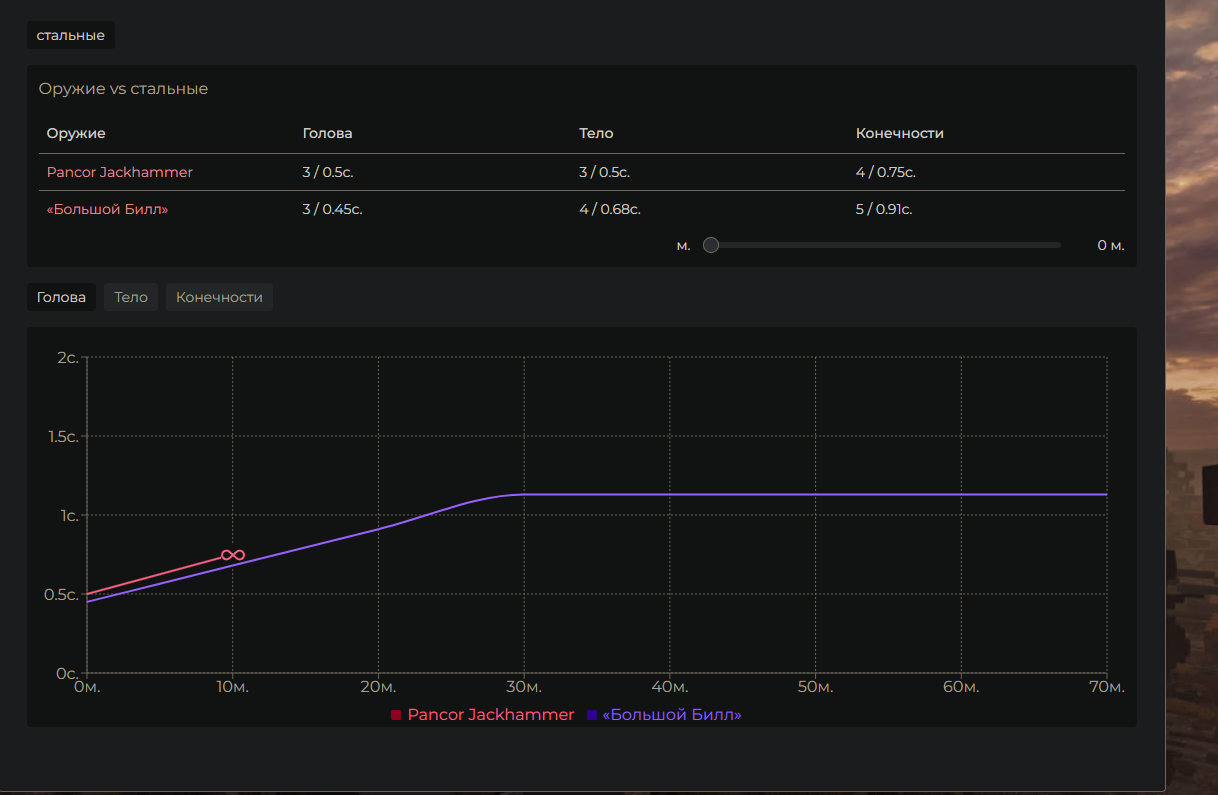
Task: Open the Pancor Jackhammer link in the table
Action: [119, 172]
